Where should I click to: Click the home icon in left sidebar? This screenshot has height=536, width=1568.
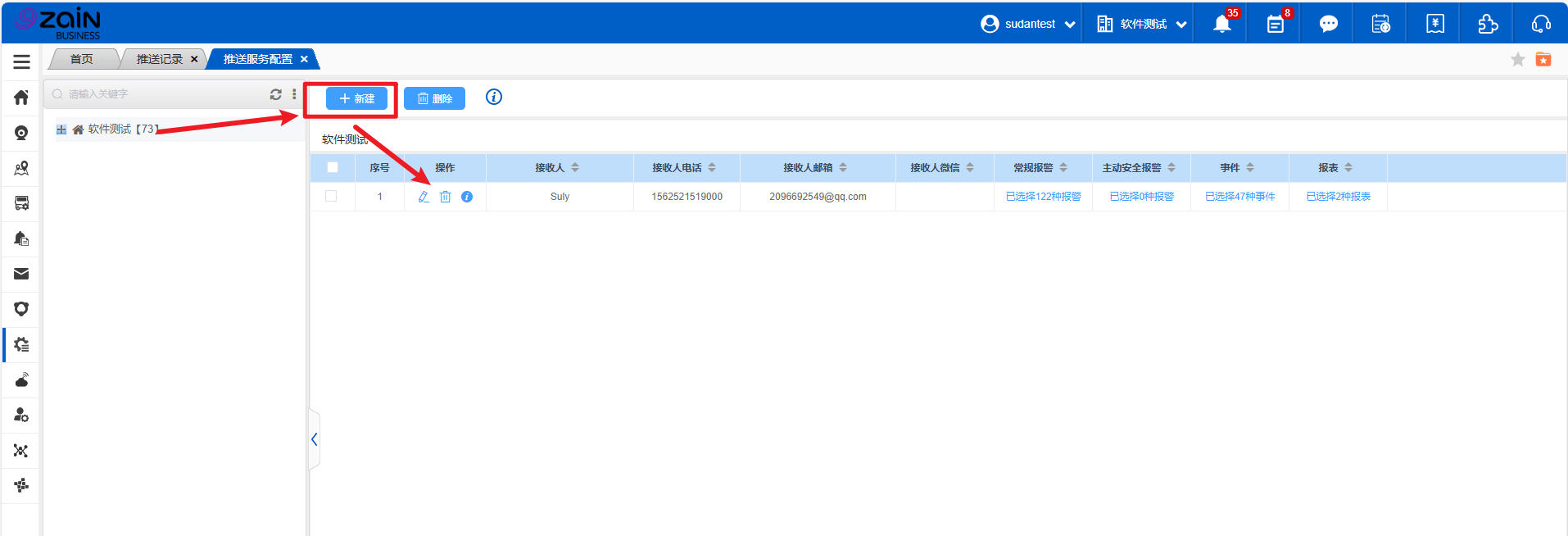tap(21, 98)
